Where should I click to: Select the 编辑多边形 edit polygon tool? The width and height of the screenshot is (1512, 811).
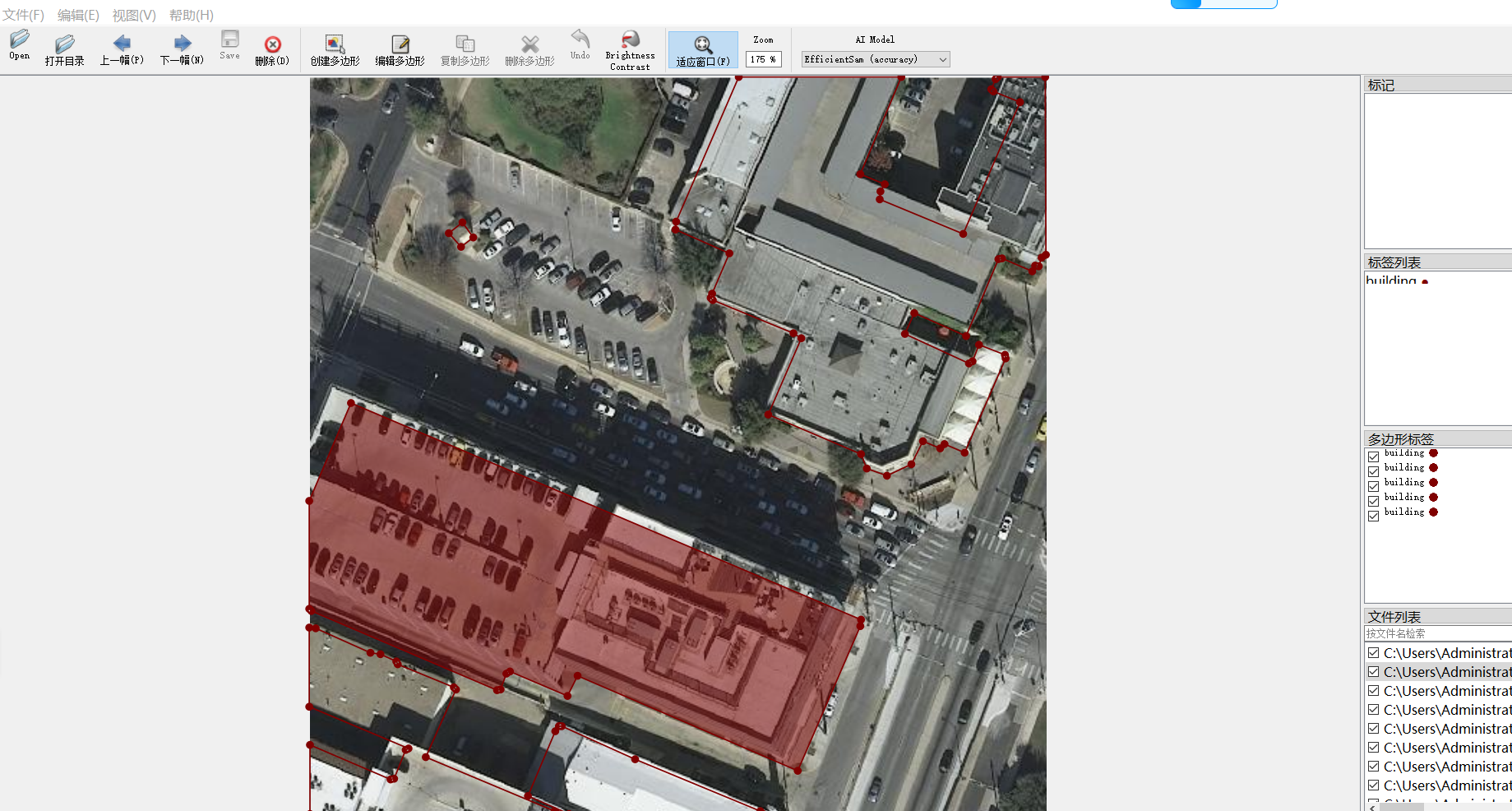click(400, 49)
